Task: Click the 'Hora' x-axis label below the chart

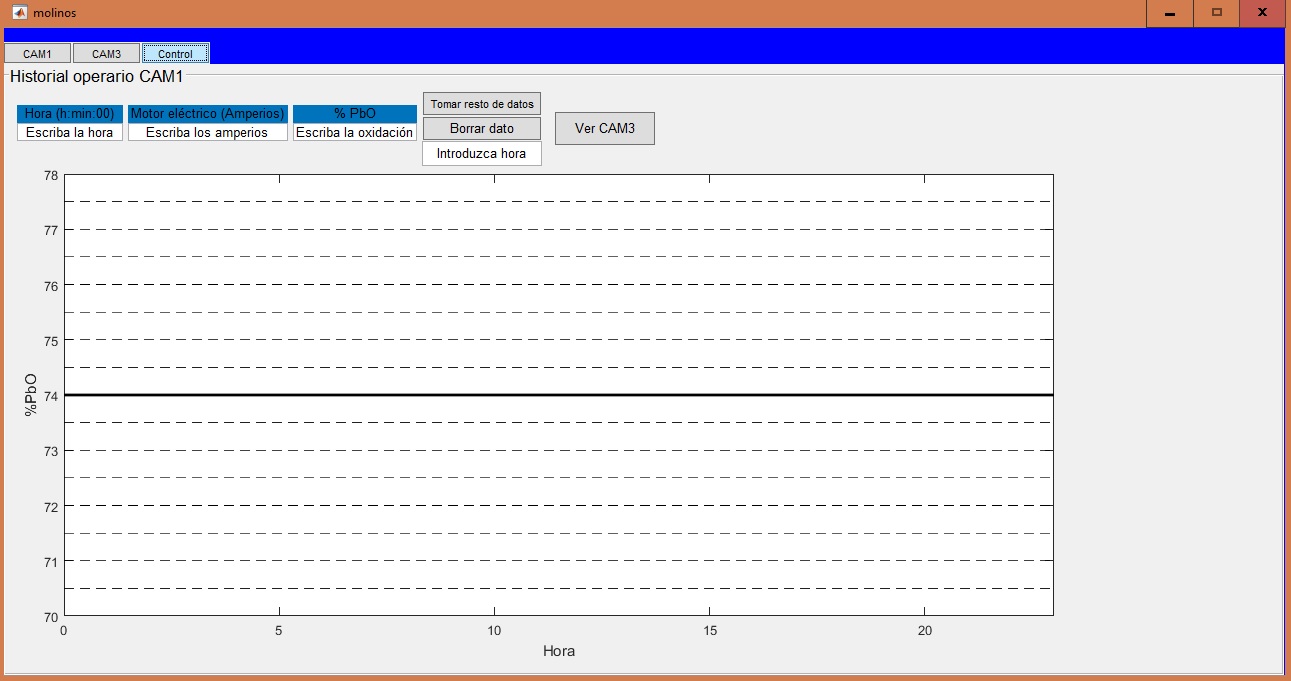Action: (559, 651)
